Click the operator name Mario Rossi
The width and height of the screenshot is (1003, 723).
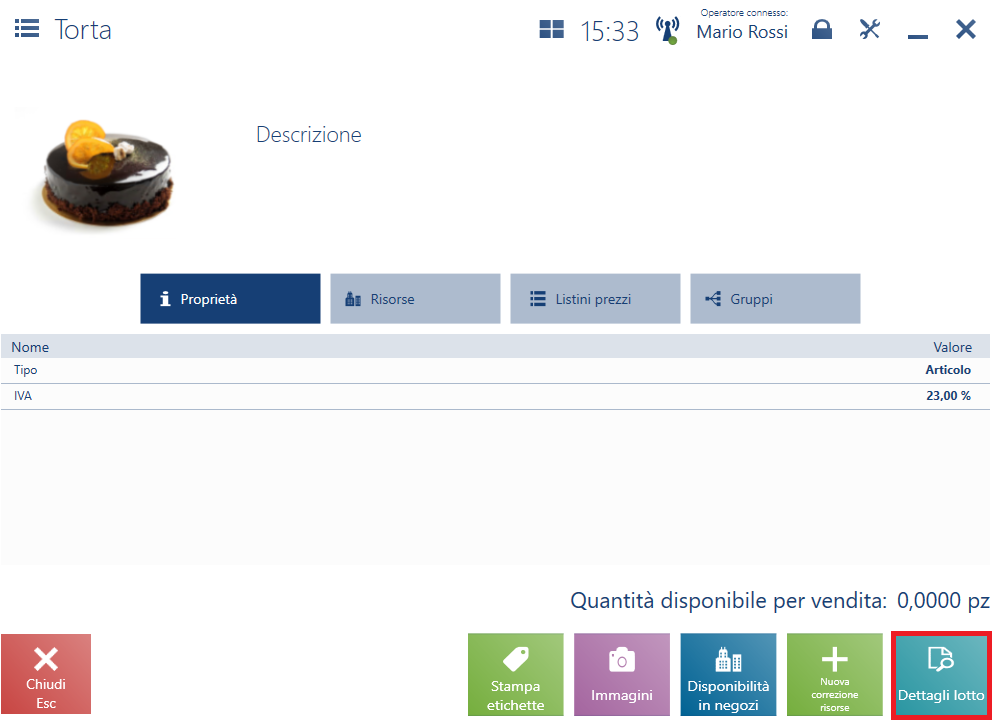(742, 32)
